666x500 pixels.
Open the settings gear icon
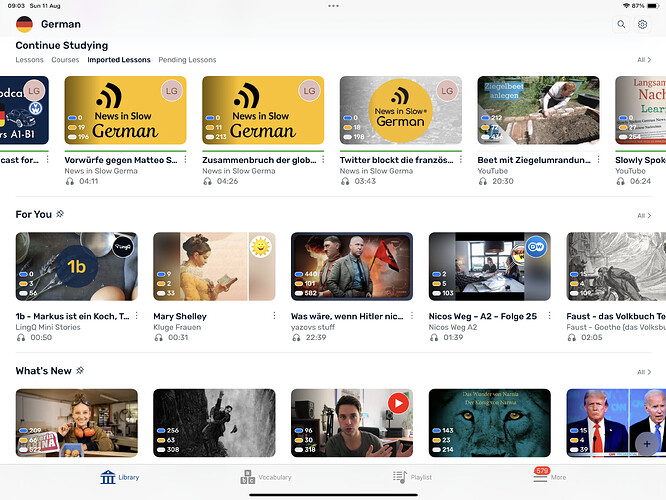point(642,24)
